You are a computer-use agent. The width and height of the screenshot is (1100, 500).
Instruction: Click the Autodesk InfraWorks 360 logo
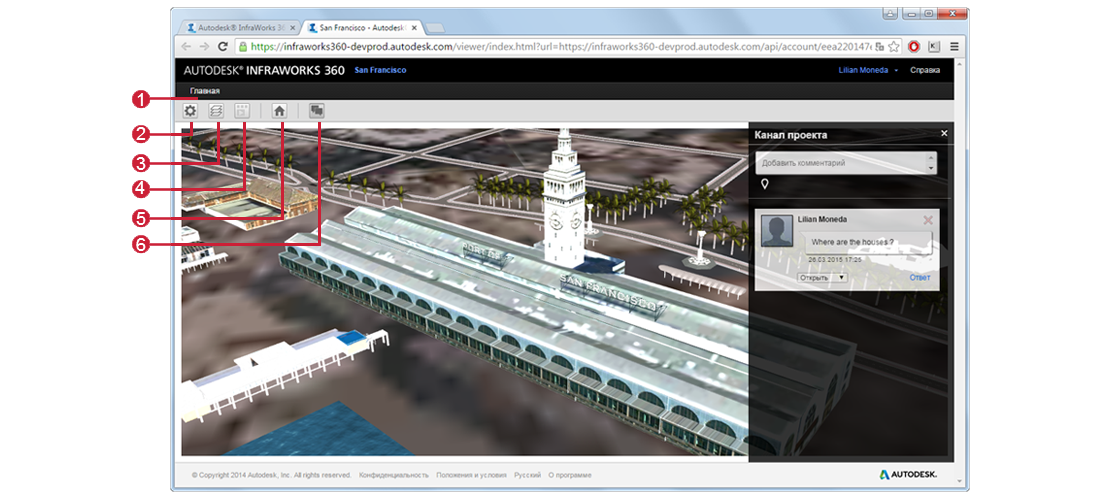click(264, 70)
